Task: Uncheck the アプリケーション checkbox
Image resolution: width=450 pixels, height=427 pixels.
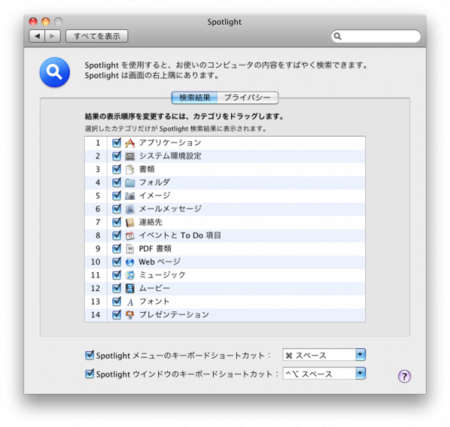Action: (x=116, y=143)
